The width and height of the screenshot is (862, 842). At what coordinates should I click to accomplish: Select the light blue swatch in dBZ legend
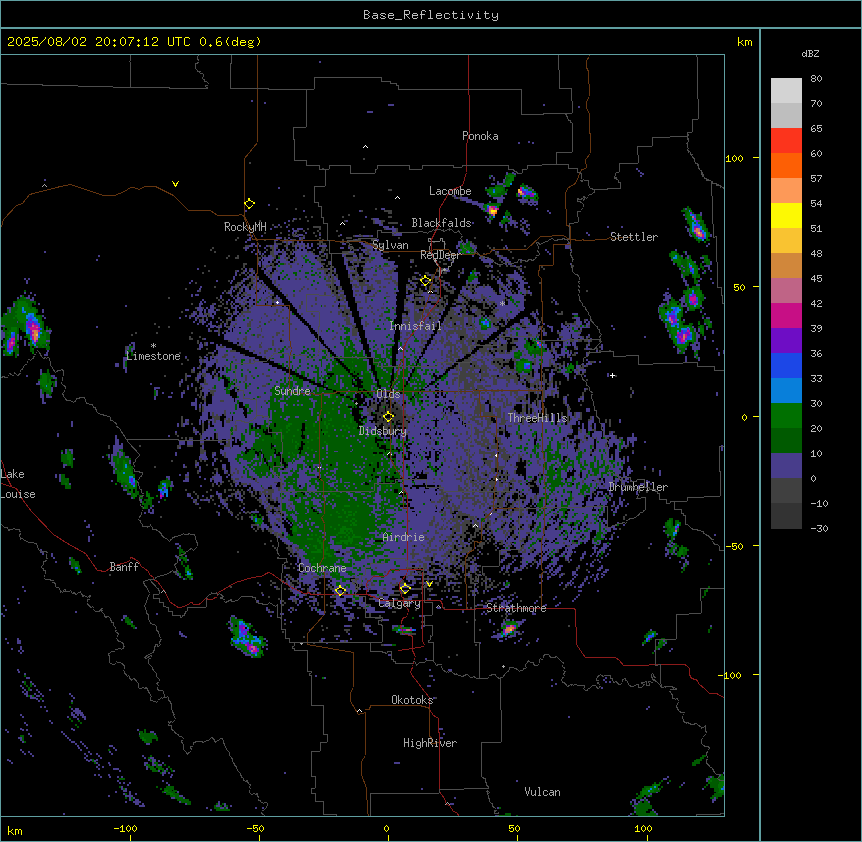(x=786, y=390)
